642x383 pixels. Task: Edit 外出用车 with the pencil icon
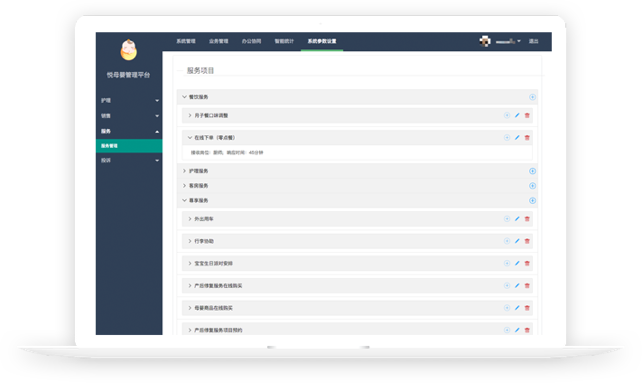tap(517, 219)
